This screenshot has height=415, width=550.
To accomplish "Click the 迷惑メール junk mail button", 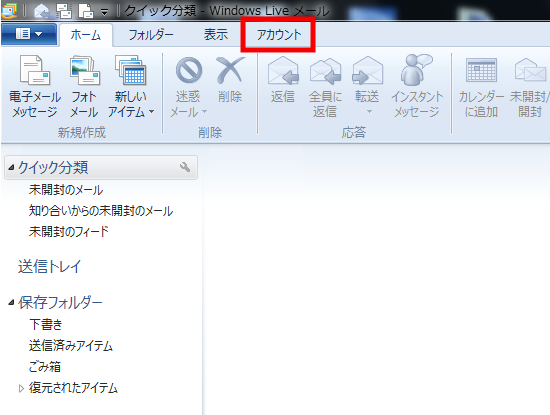I will coord(188,87).
